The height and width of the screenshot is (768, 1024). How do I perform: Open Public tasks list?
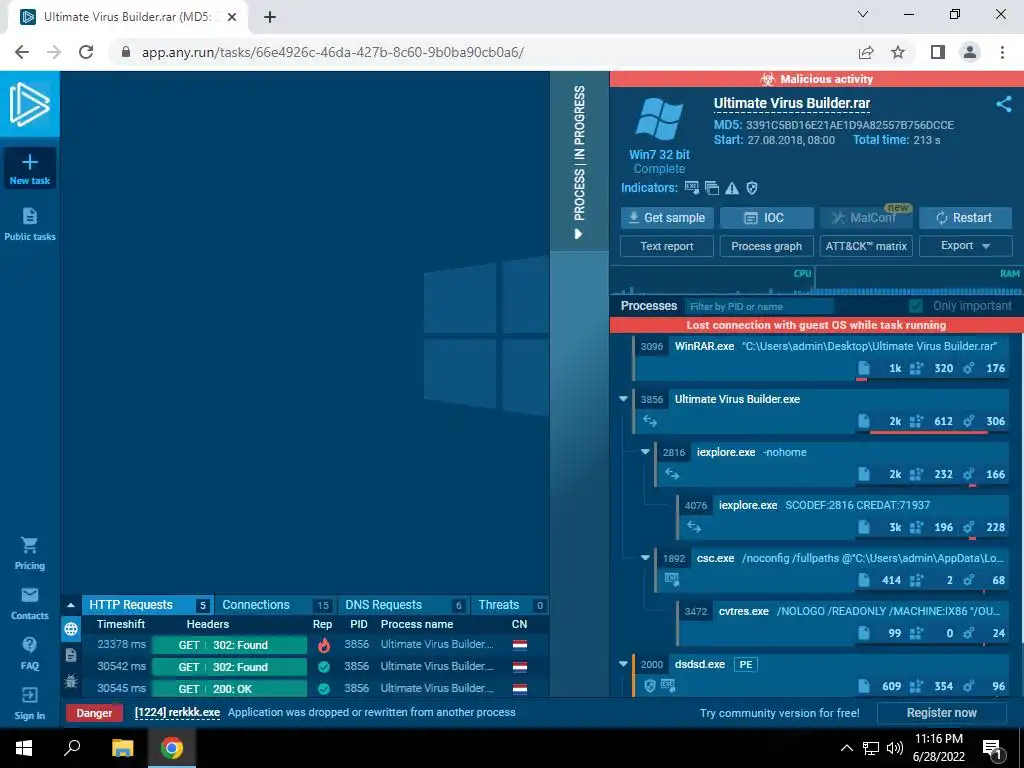coord(29,224)
